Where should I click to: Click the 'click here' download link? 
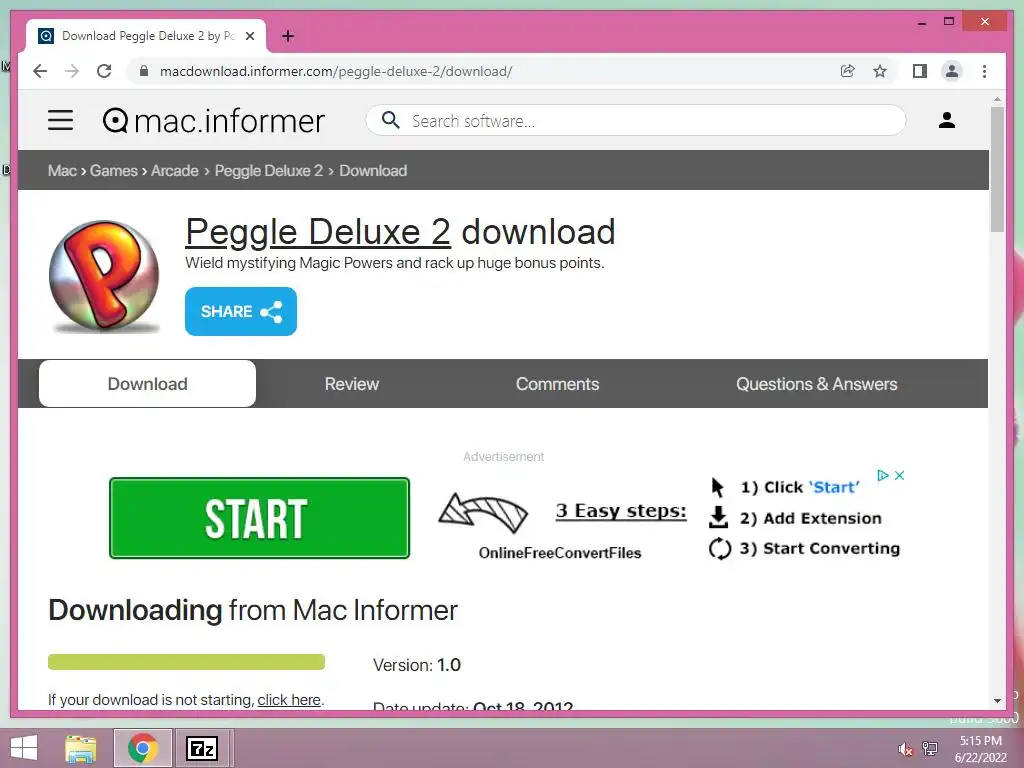coord(289,700)
